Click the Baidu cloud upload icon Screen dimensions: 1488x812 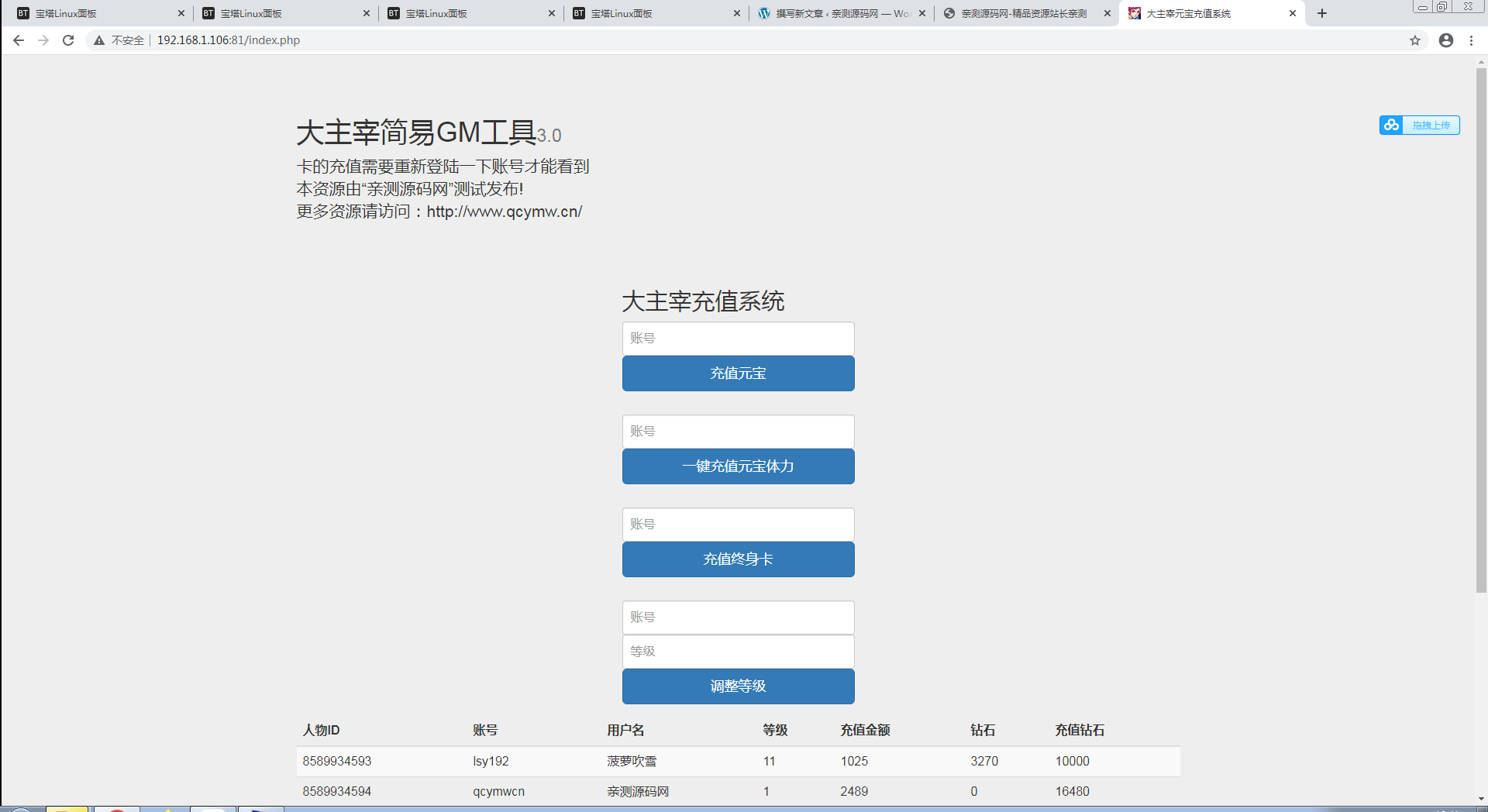1391,125
